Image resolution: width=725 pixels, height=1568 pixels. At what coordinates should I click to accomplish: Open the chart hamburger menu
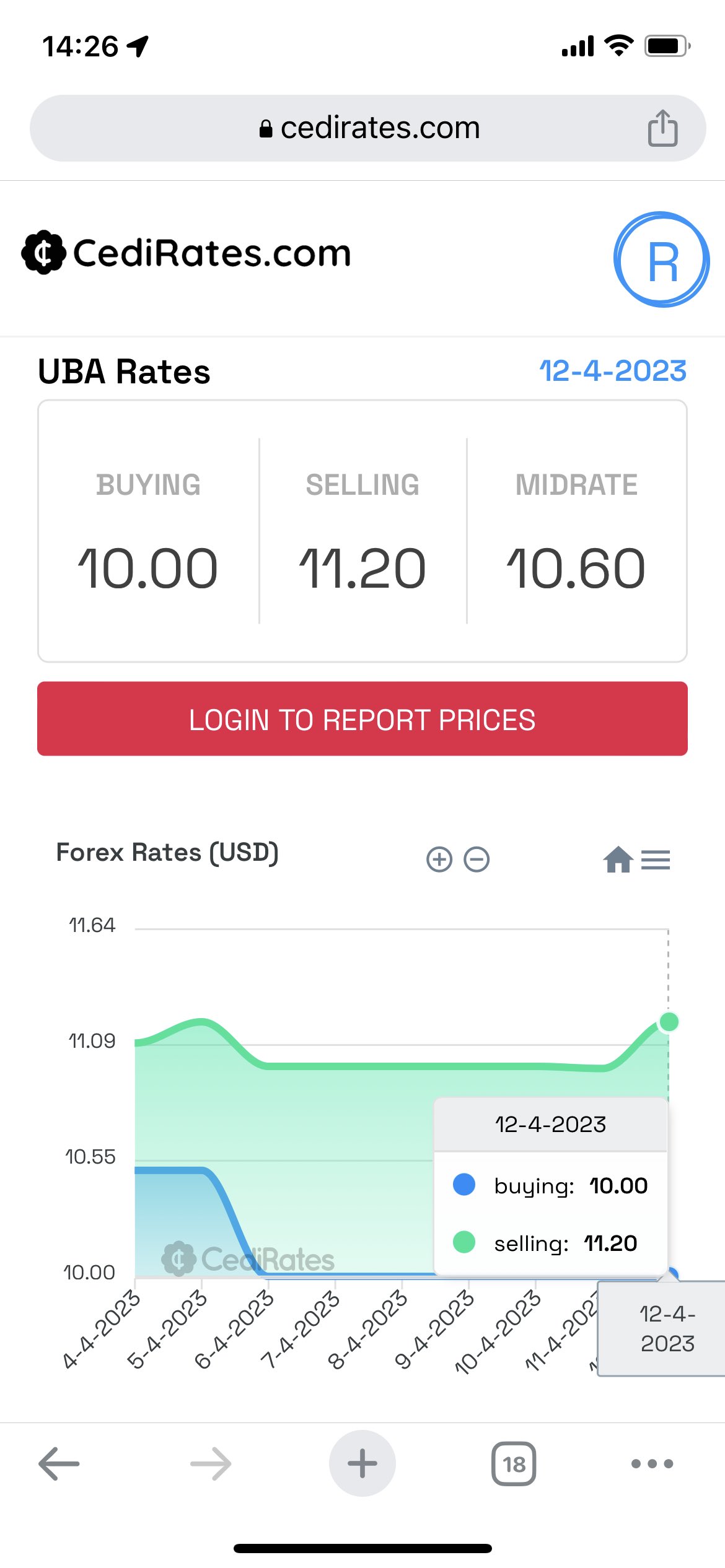(x=656, y=860)
